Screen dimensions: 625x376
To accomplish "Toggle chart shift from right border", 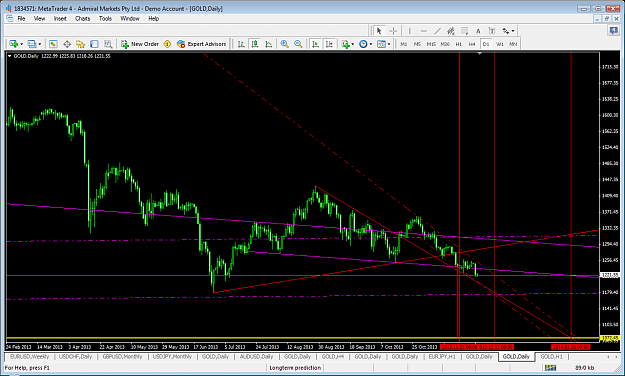I will [x=329, y=44].
